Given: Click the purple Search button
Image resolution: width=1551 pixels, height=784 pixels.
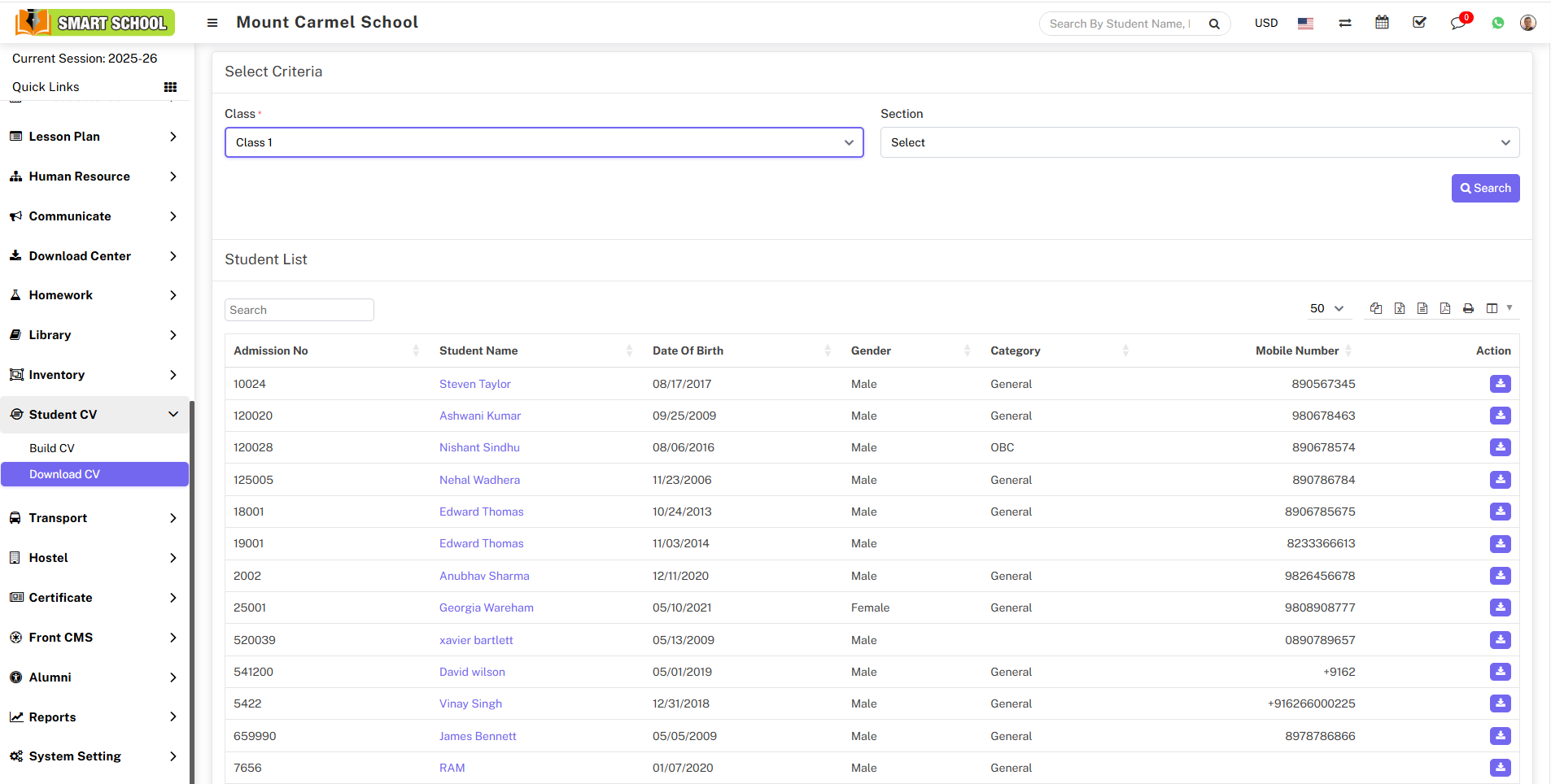Looking at the screenshot, I should (x=1485, y=188).
